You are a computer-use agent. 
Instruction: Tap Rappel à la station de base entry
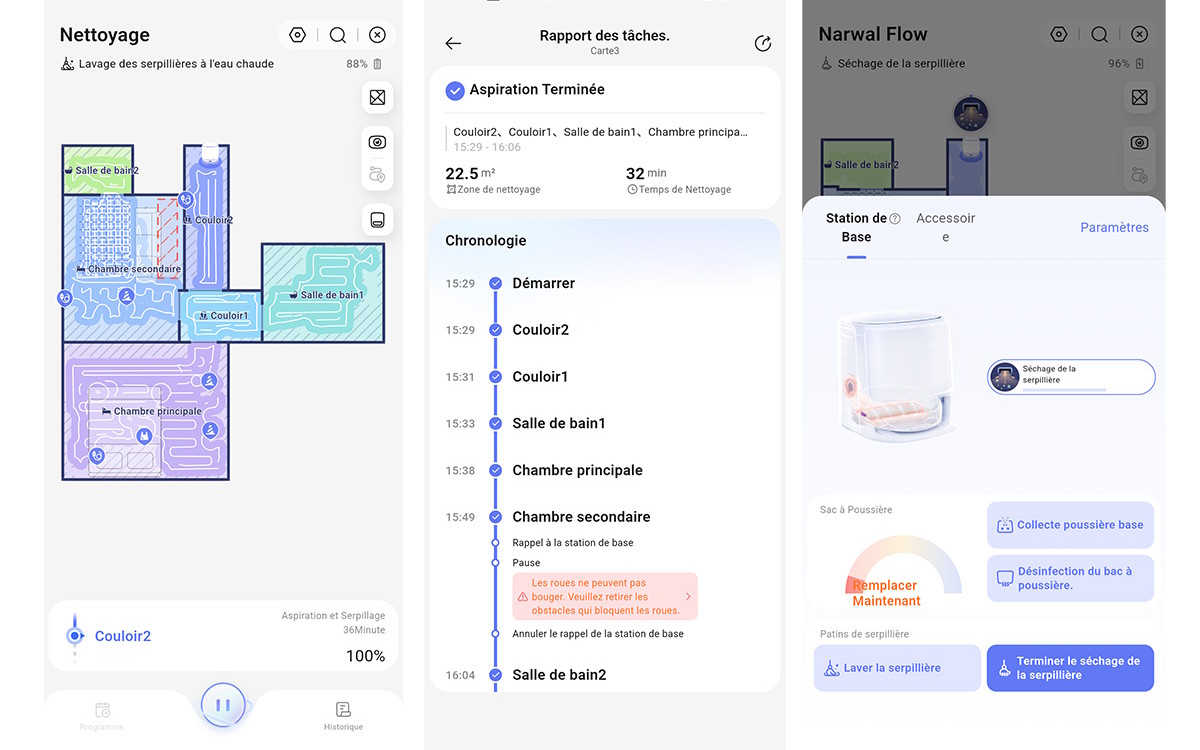[x=573, y=543]
